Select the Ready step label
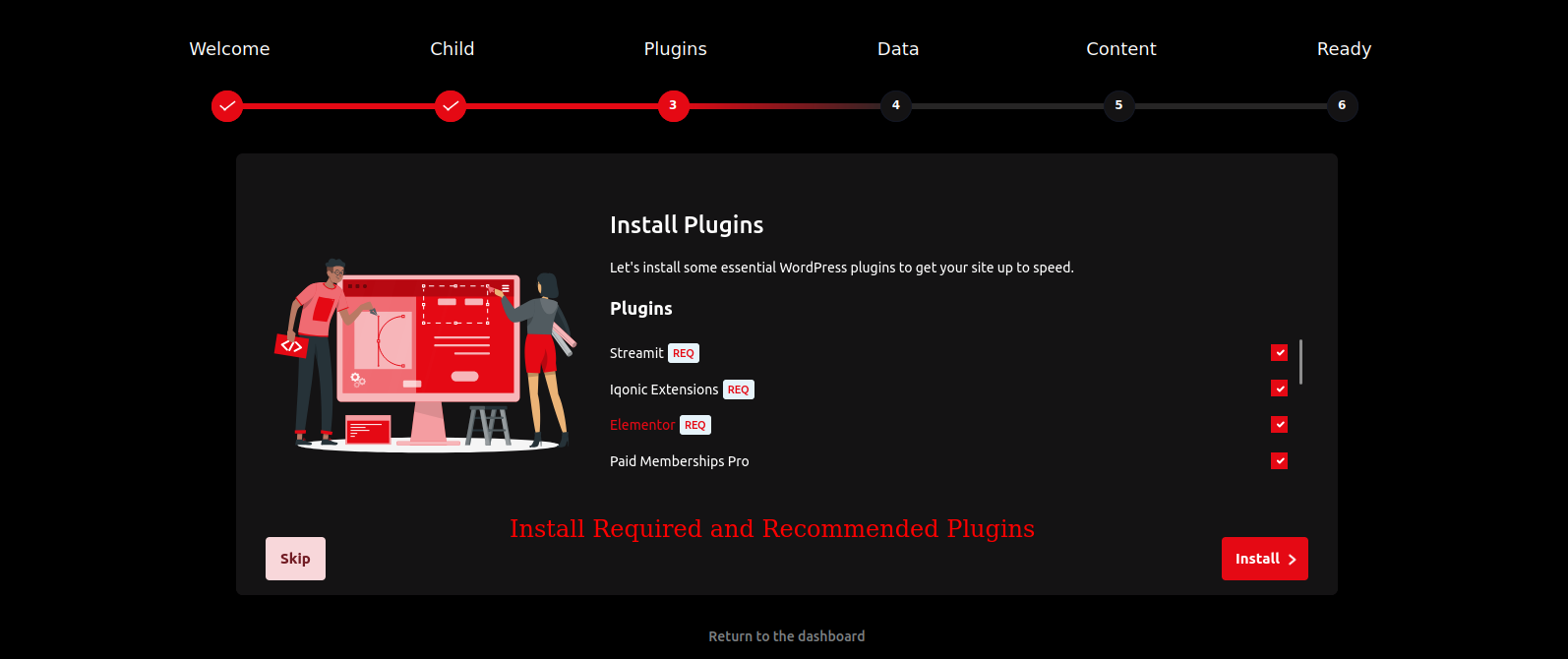Image resolution: width=1568 pixels, height=659 pixels. coord(1344,49)
